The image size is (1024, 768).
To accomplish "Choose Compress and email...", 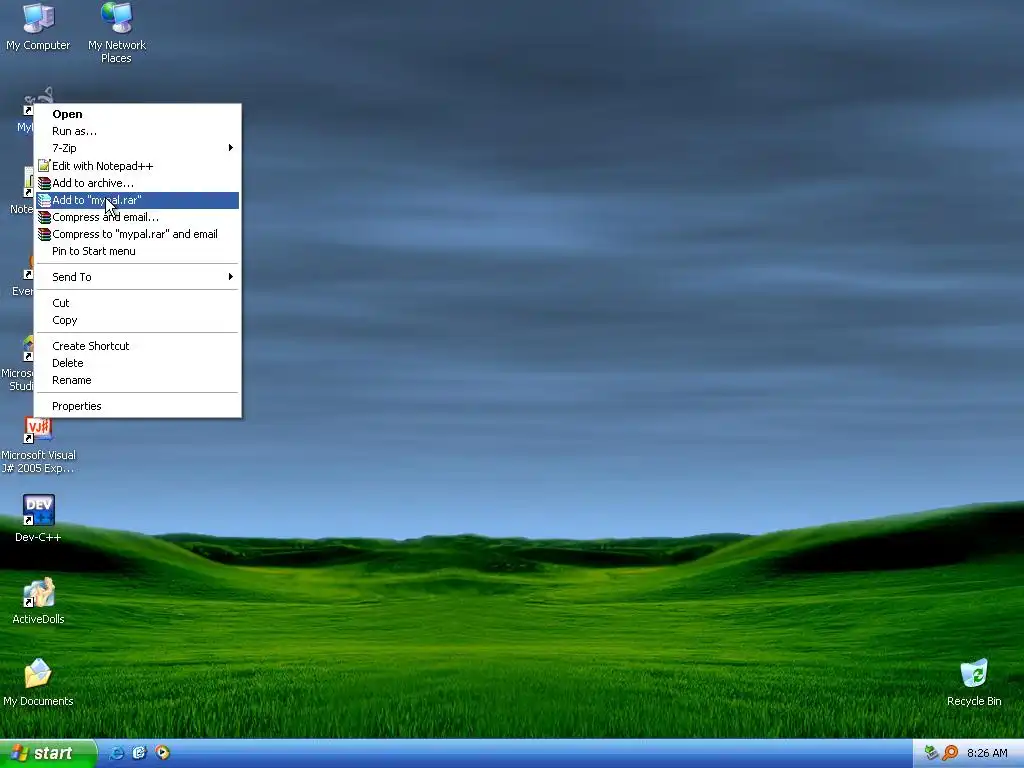I will point(138,217).
